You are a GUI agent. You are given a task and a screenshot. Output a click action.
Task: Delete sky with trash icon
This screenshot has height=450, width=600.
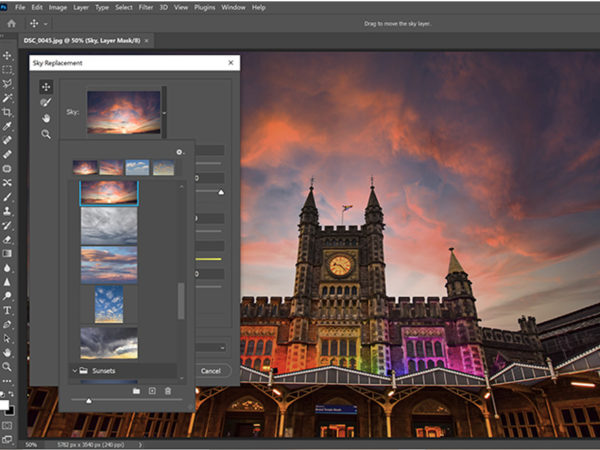point(168,391)
